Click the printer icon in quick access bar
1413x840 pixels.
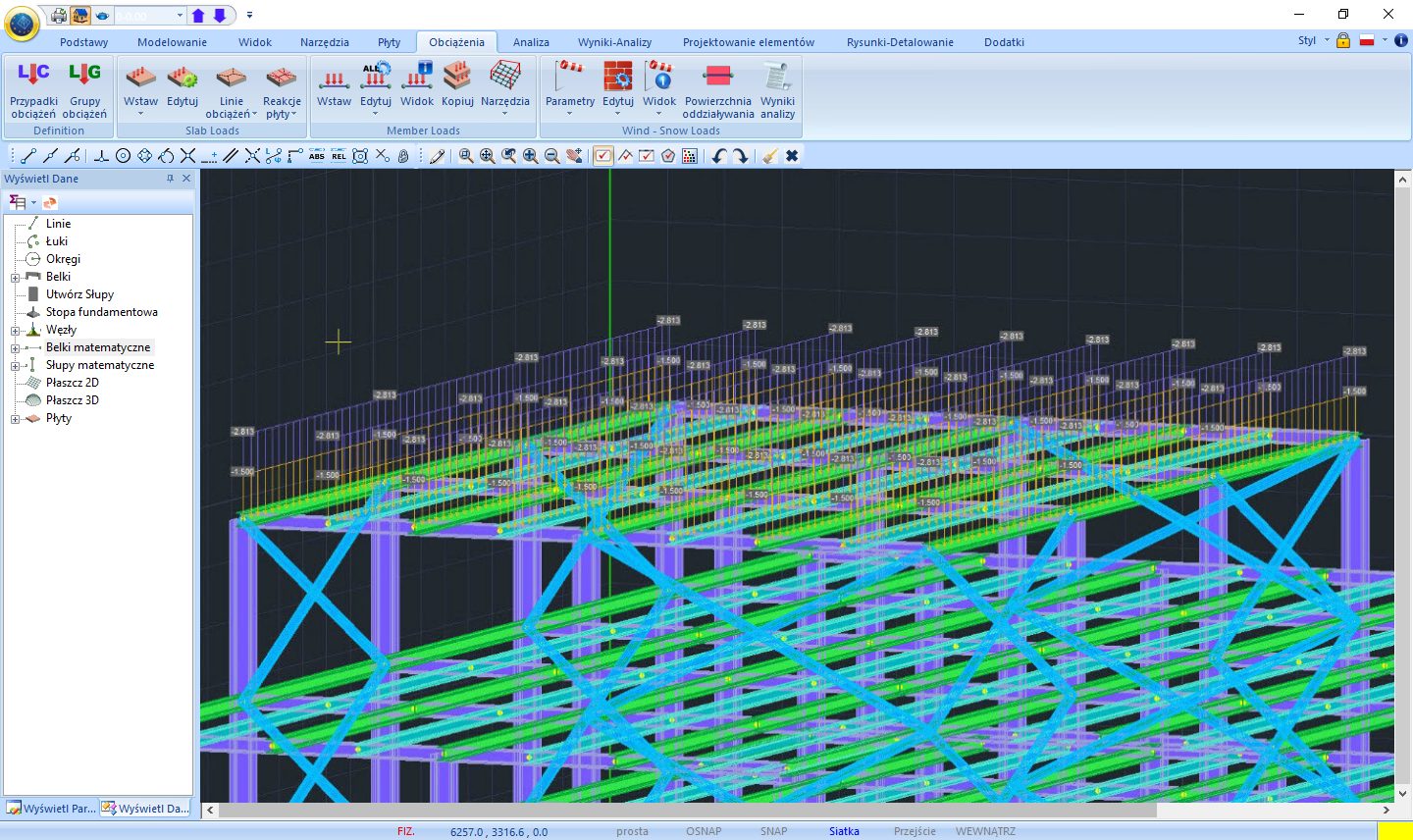59,16
